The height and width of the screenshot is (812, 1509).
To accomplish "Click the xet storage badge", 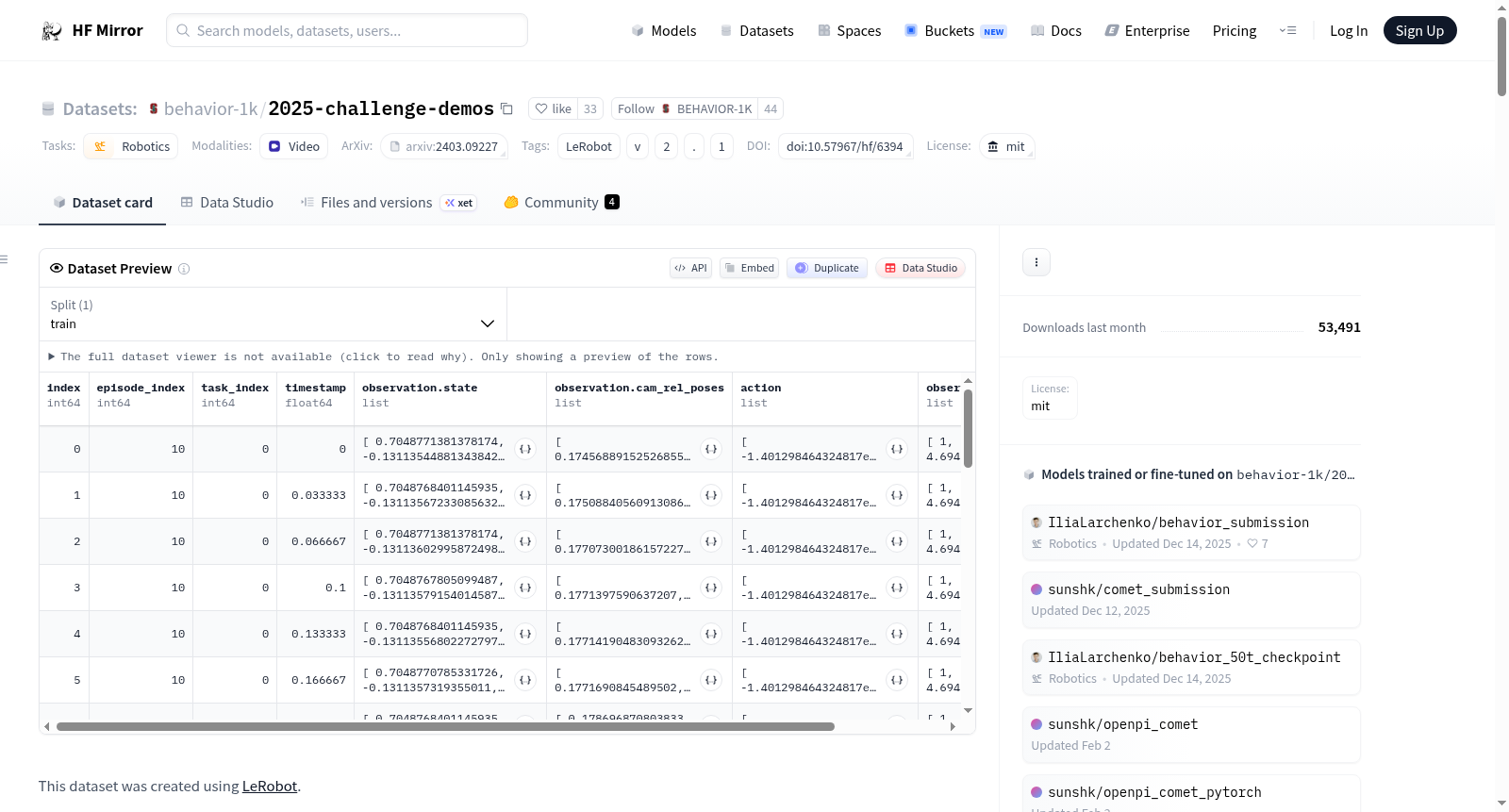I will pyautogui.click(x=459, y=203).
